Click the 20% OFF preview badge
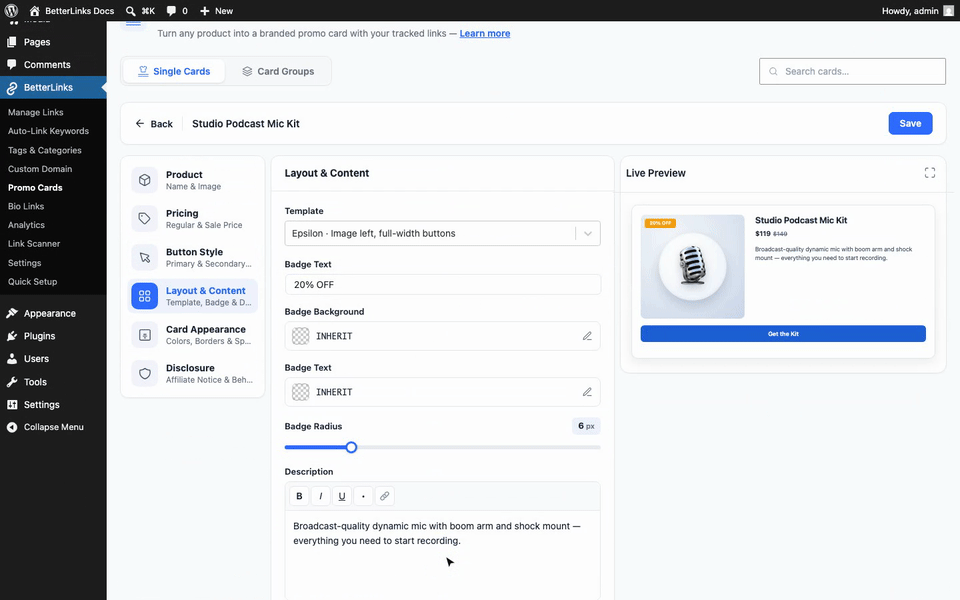The height and width of the screenshot is (600, 960). tap(660, 223)
